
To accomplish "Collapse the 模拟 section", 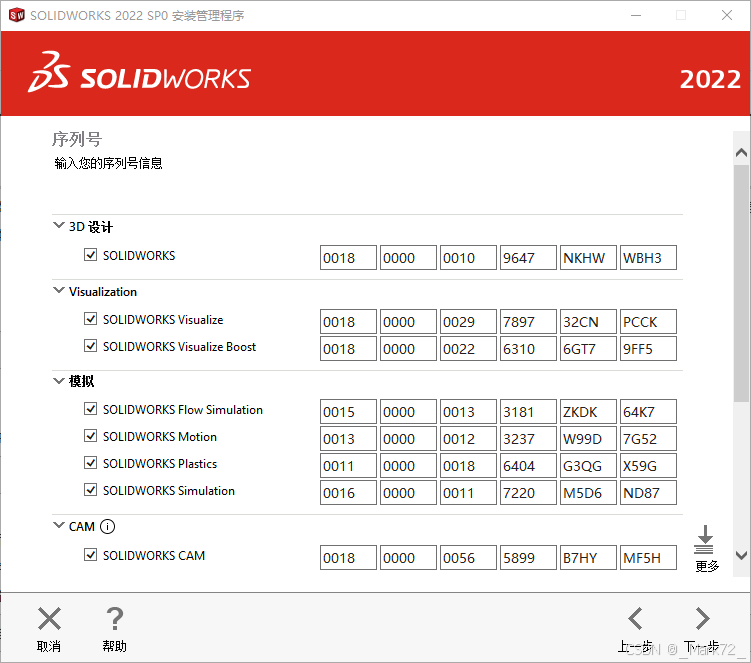I will pyautogui.click(x=58, y=381).
